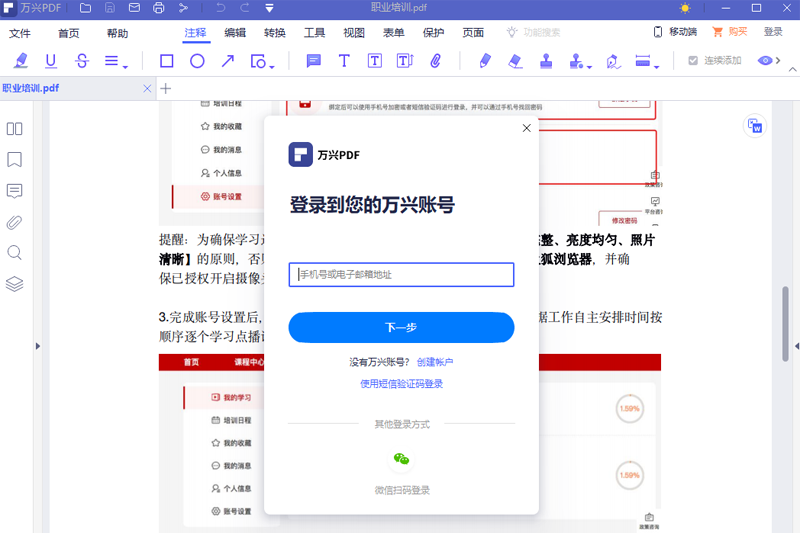Open the page thumbnails panel
The width and height of the screenshot is (800, 533).
point(14,129)
